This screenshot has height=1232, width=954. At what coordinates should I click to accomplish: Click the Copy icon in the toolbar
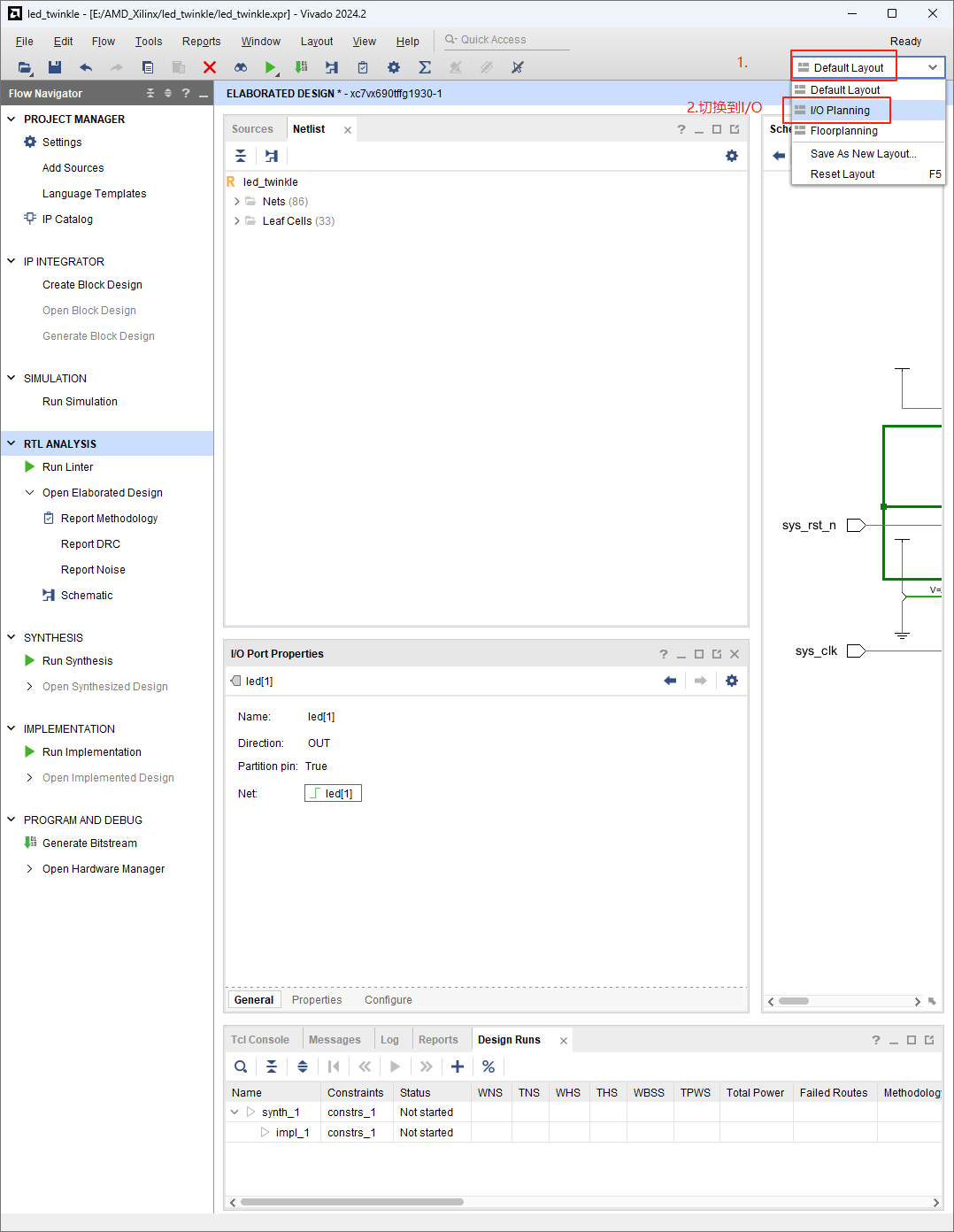148,67
